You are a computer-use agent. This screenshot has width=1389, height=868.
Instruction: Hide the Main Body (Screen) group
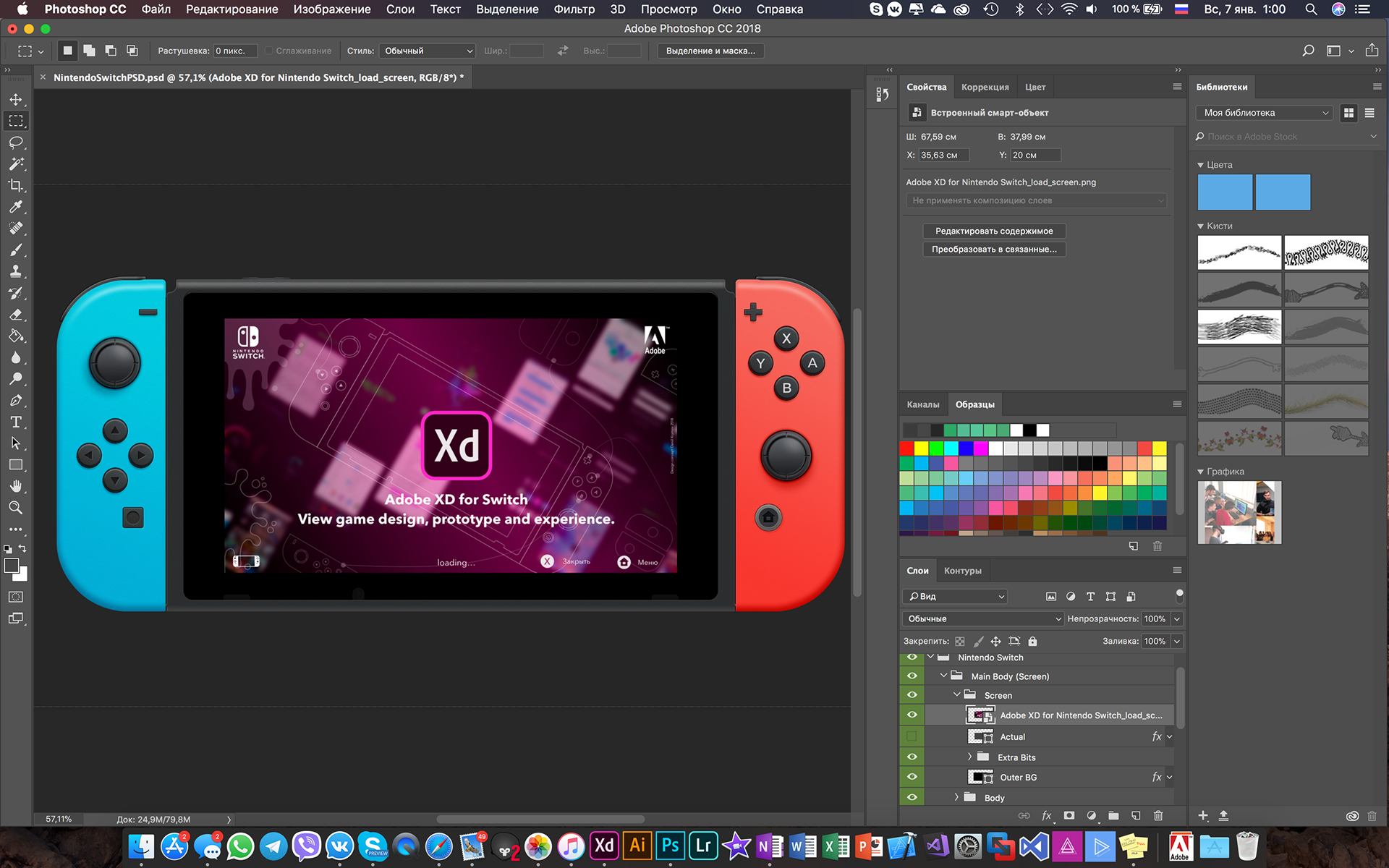(912, 676)
